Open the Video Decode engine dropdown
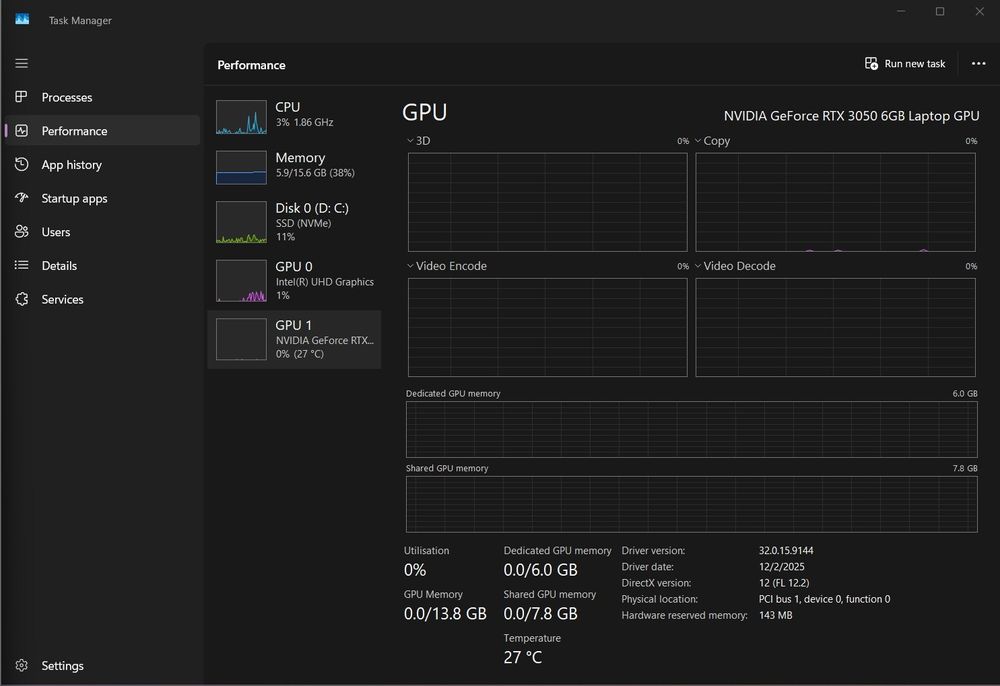Image resolution: width=1000 pixels, height=686 pixels. pyautogui.click(x=698, y=266)
